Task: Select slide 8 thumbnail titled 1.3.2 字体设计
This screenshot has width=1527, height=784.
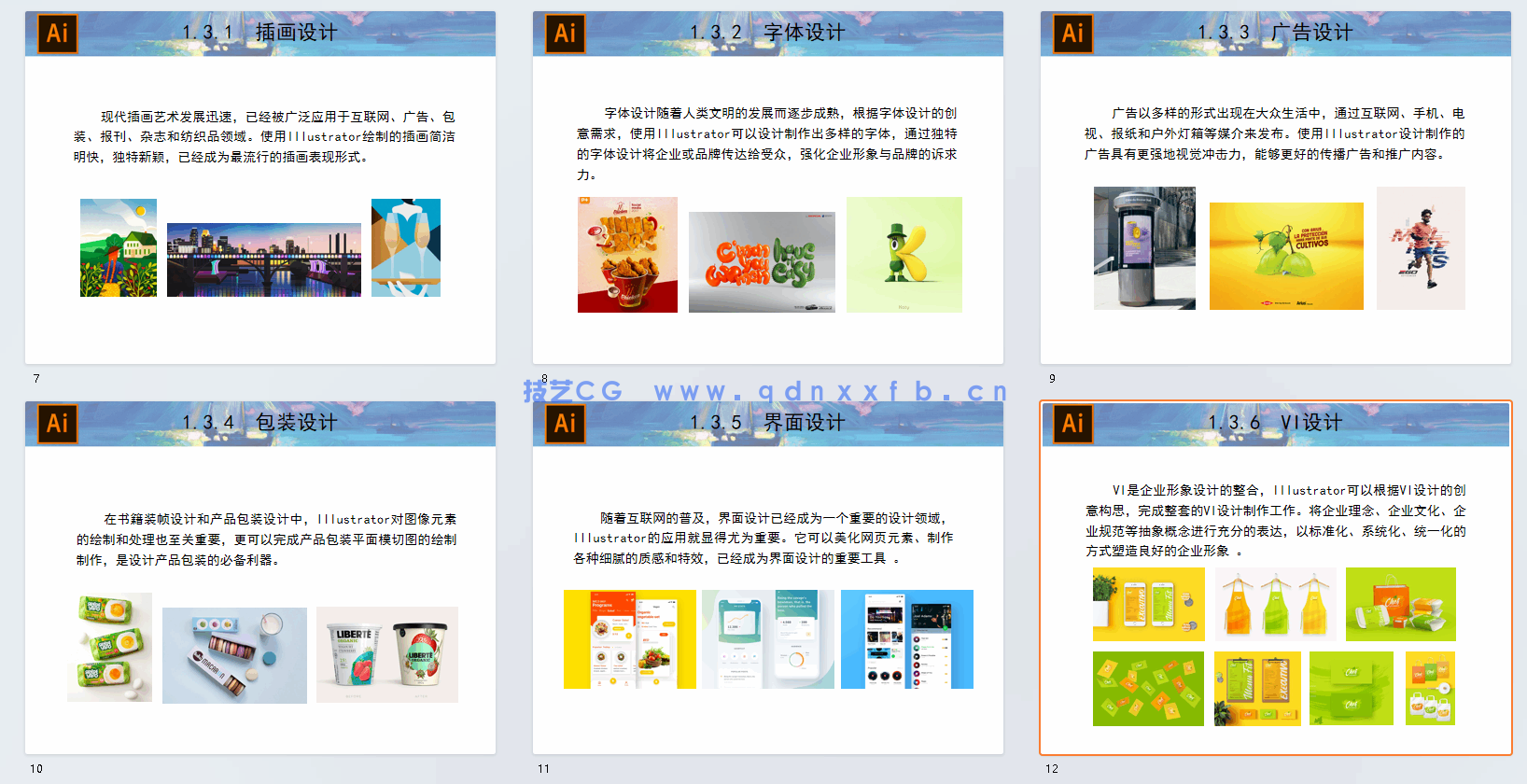Action: pos(768,188)
